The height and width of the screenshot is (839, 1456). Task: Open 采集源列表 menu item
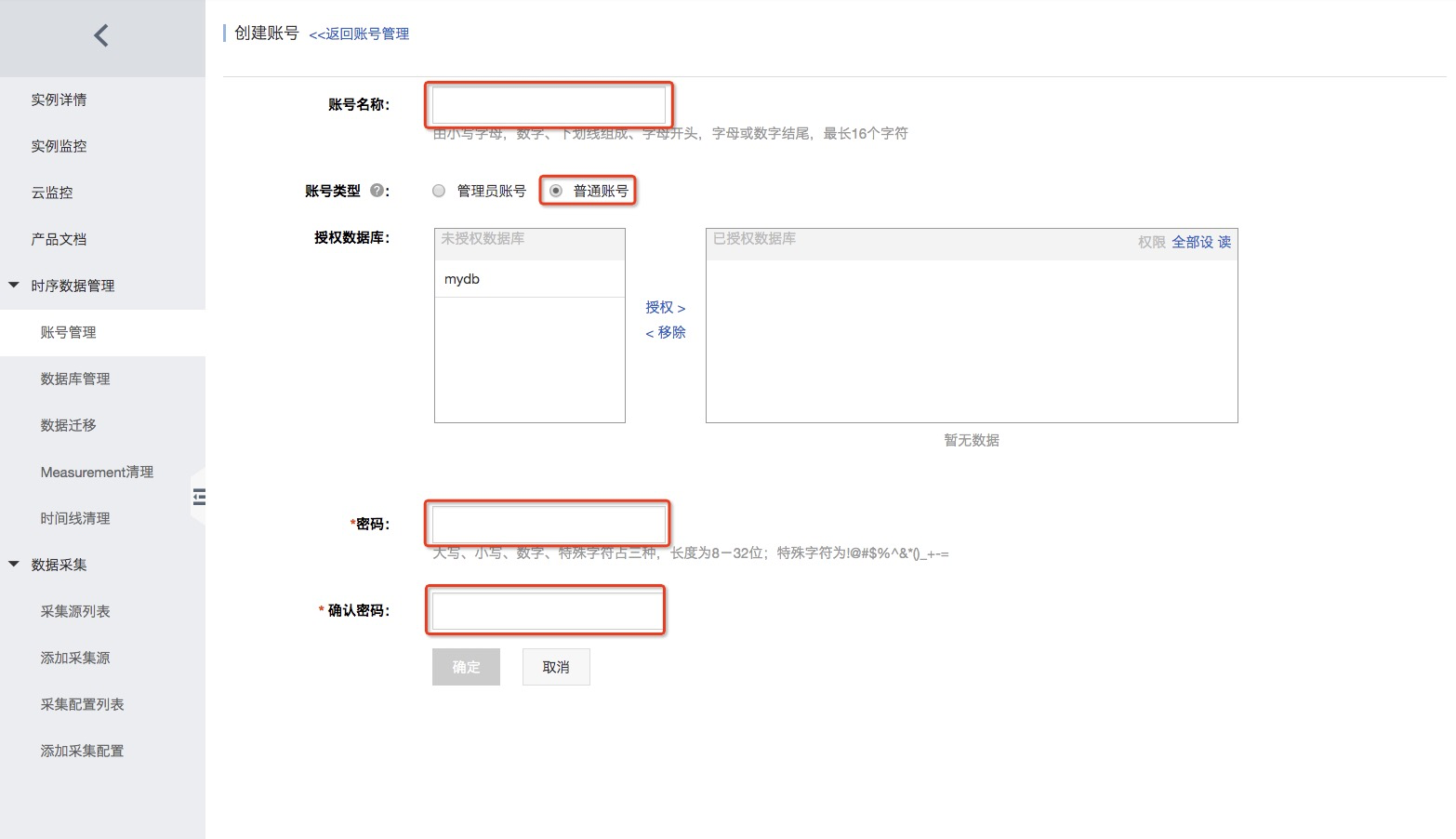click(75, 611)
